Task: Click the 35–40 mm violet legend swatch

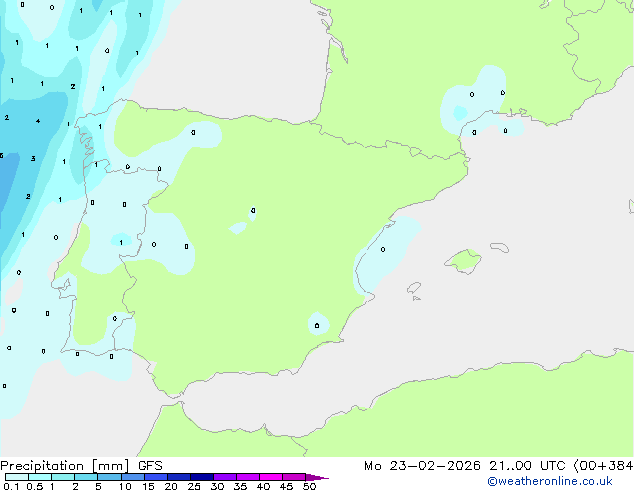Action: pos(247,477)
